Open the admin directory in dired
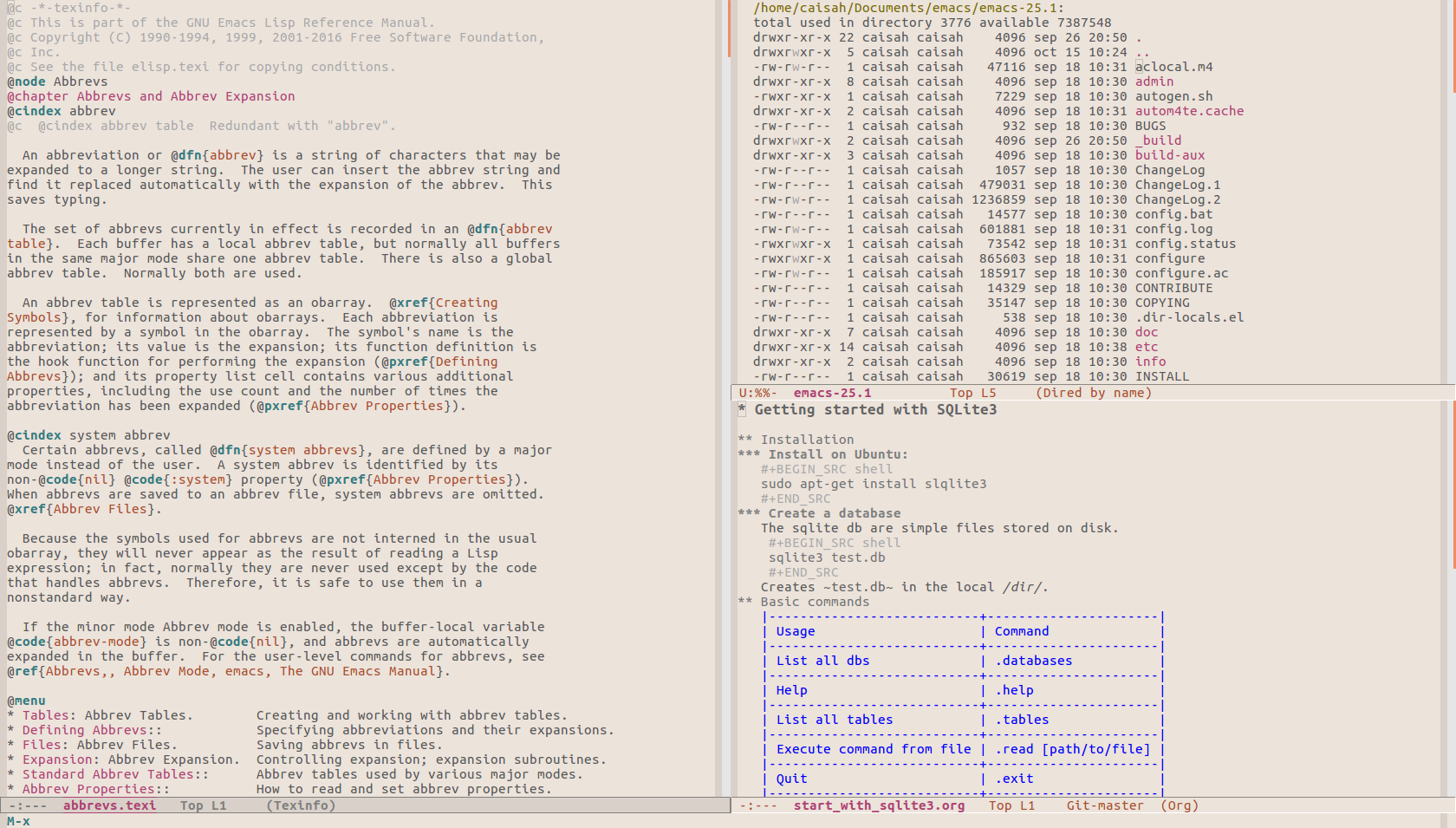The width and height of the screenshot is (1456, 828). click(x=1154, y=81)
